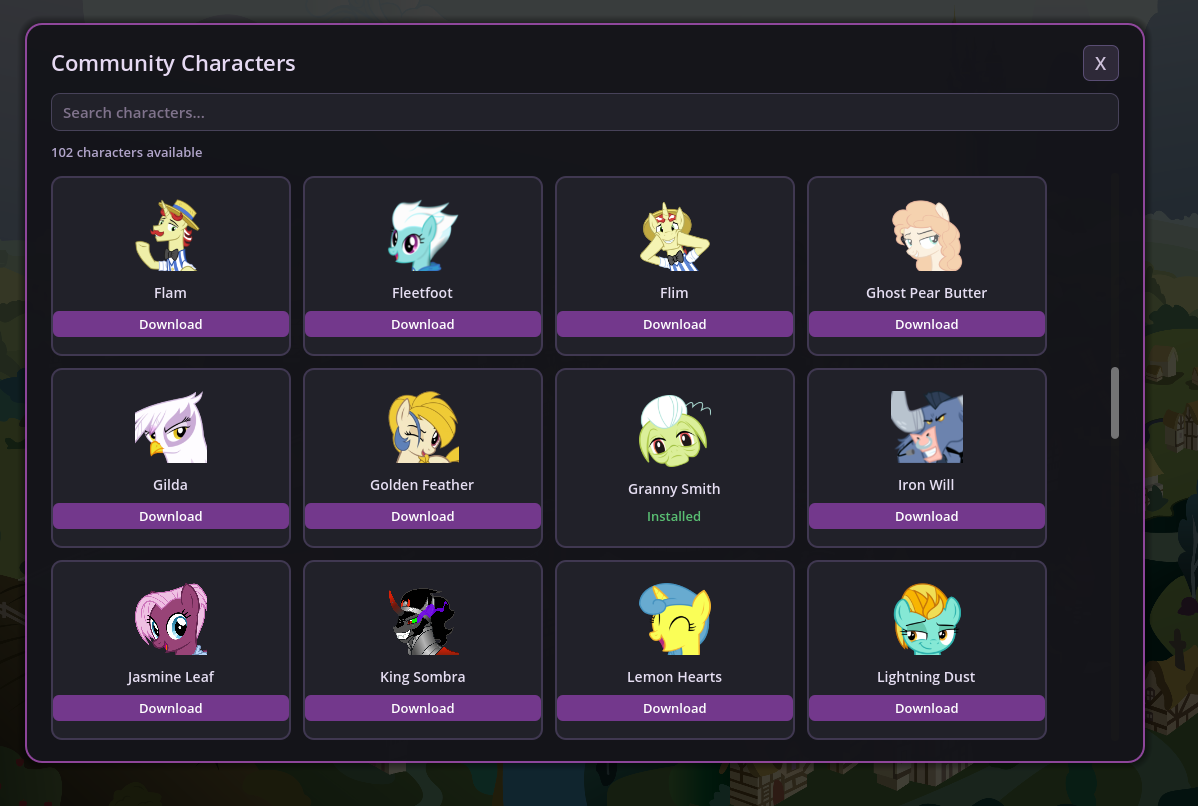
Task: Click Lemon Hearts portrait
Action: pos(675,619)
